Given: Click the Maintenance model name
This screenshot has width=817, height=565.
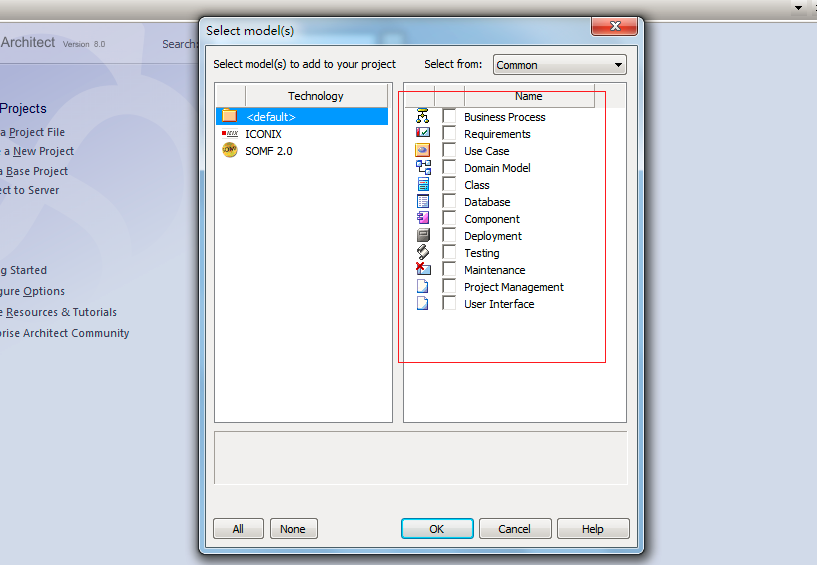Looking at the screenshot, I should click(x=494, y=270).
